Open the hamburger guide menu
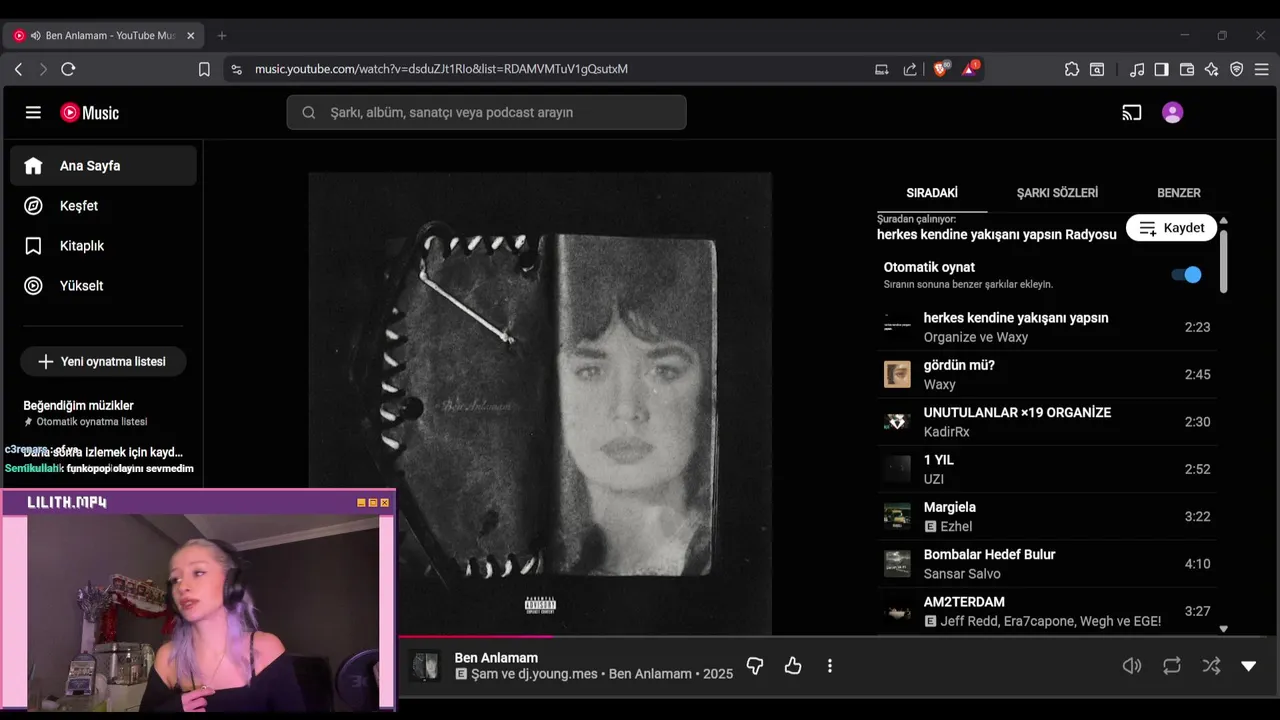Viewport: 1280px width, 720px height. click(x=33, y=113)
